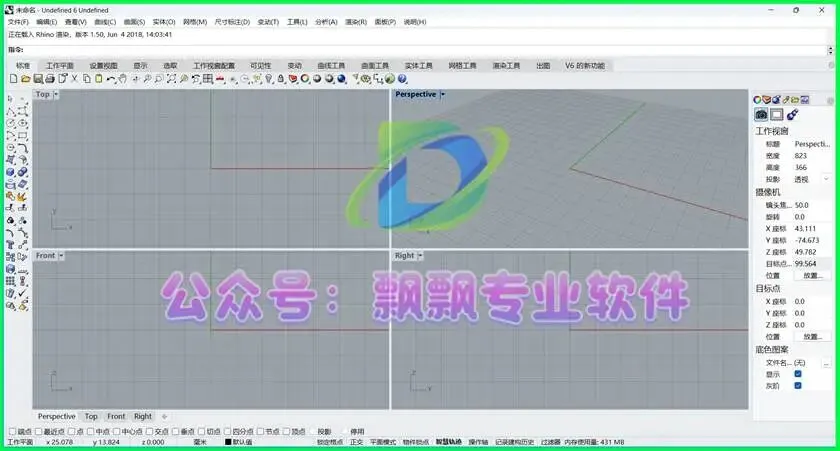
Task: Select the Pan hand tool icon
Action: point(123,79)
